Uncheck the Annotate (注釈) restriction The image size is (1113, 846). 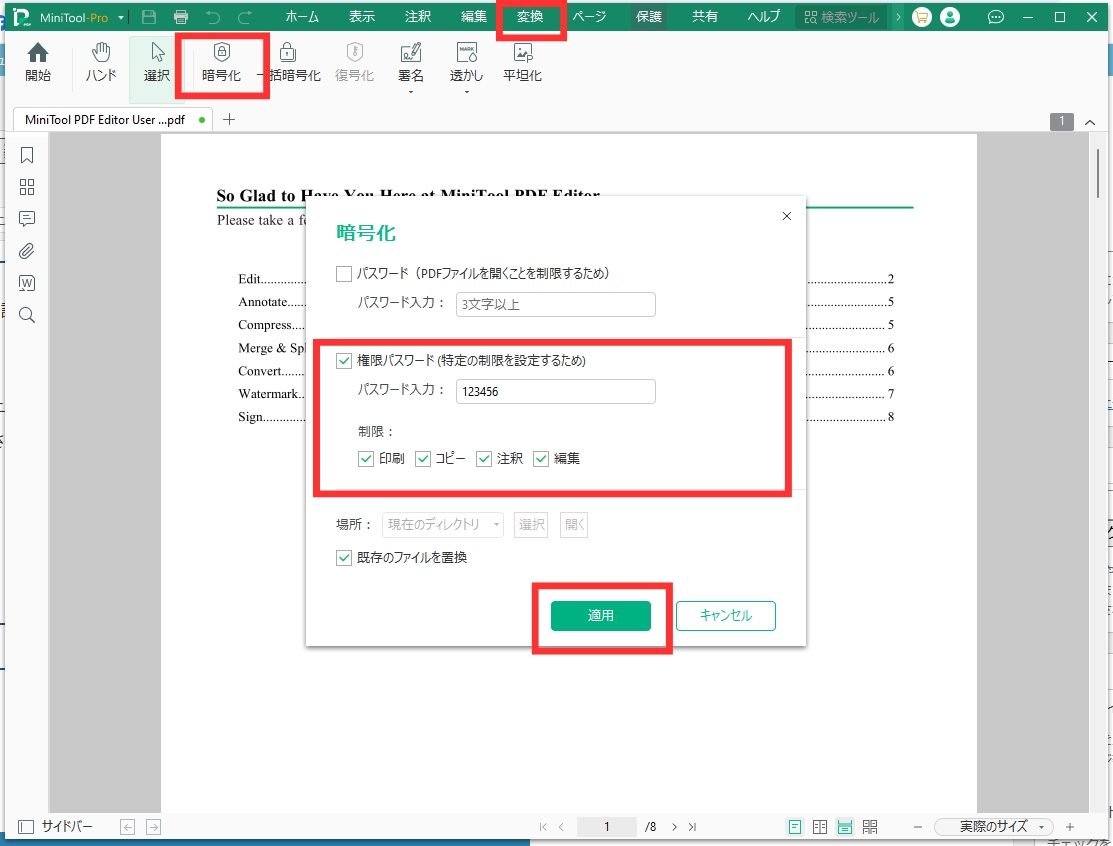click(484, 458)
